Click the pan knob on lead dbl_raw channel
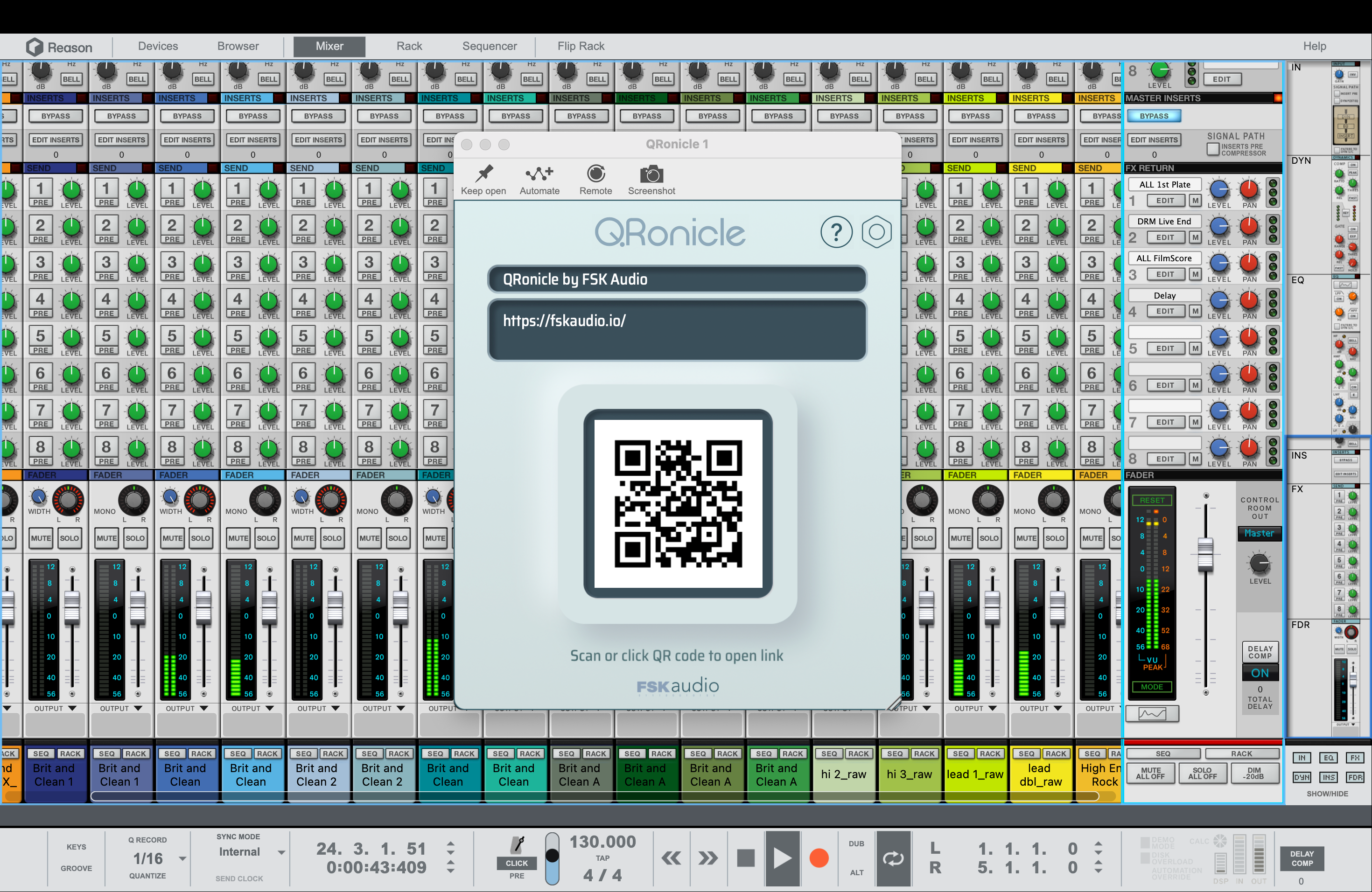Screen dimensions: 1372x892 click(1053, 500)
